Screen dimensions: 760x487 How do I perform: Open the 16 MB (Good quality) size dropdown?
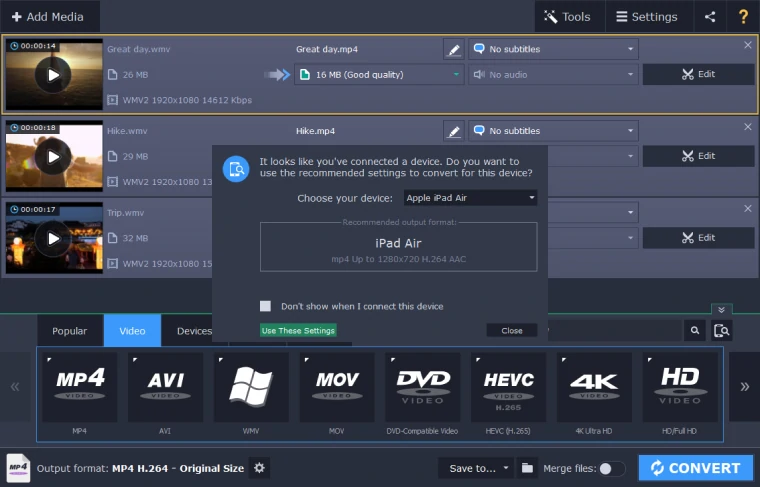380,75
